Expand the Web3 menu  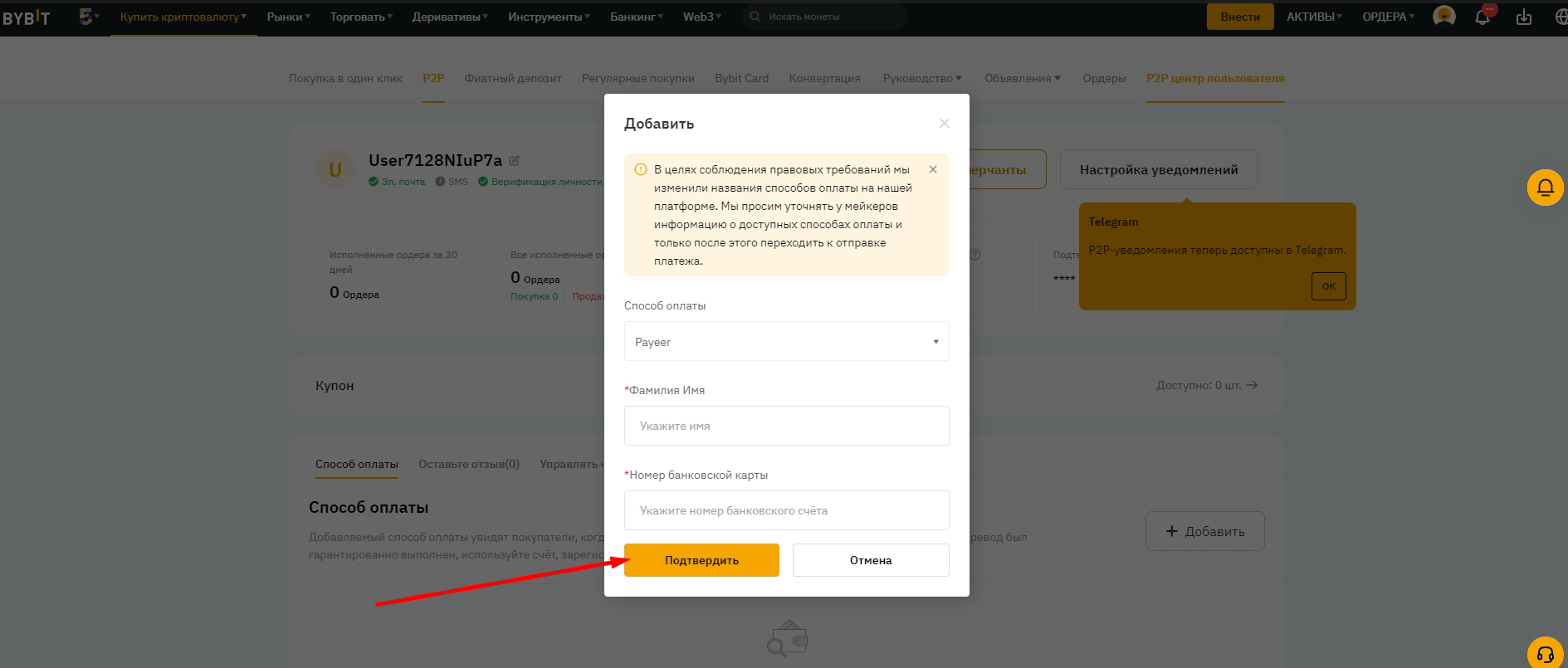click(702, 17)
